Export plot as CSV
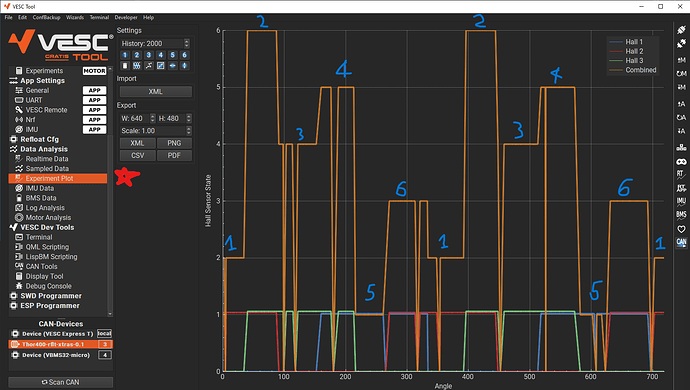The image size is (690, 390). 137,155
